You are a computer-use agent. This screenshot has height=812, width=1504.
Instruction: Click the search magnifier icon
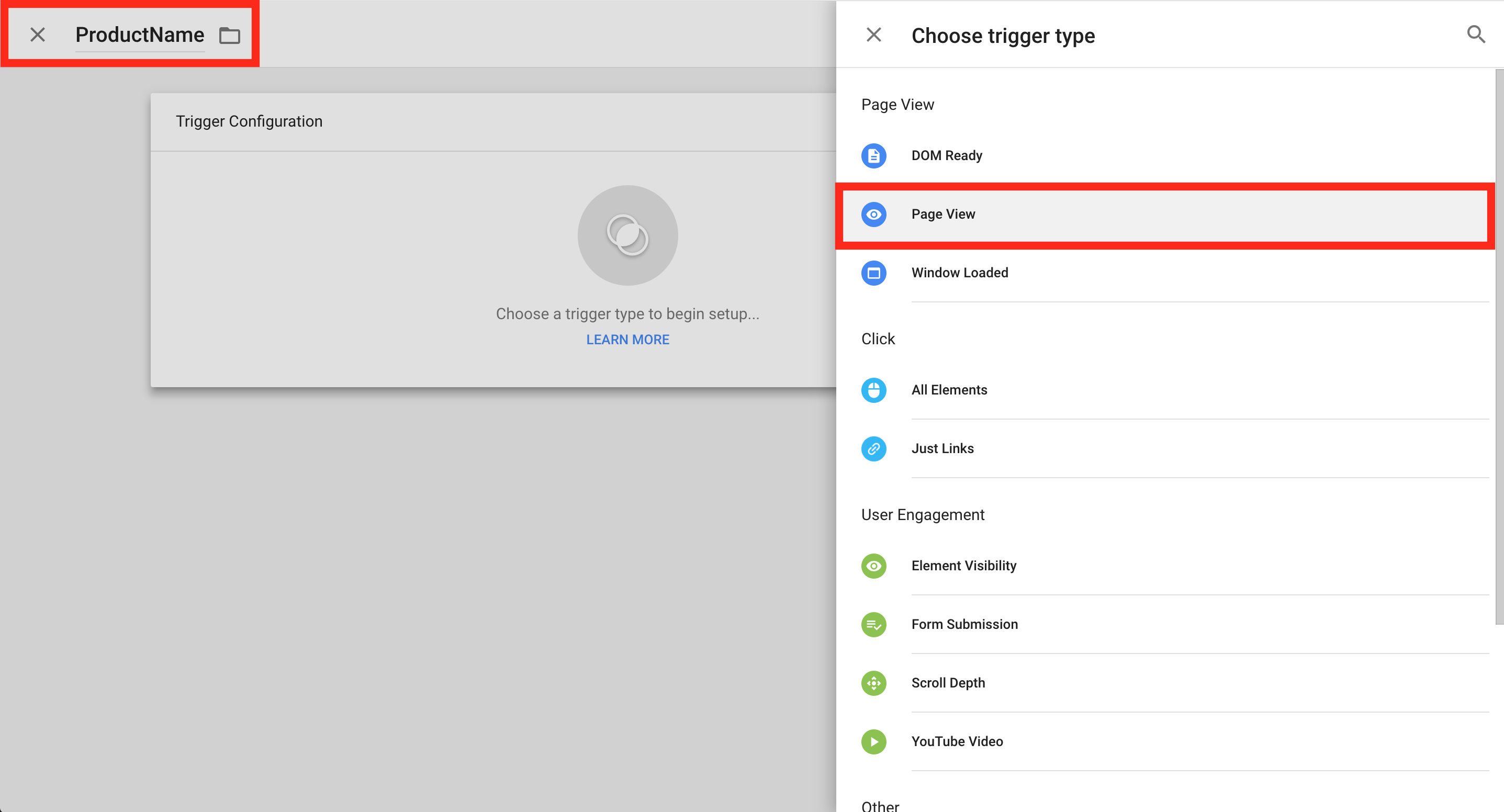coord(1475,35)
